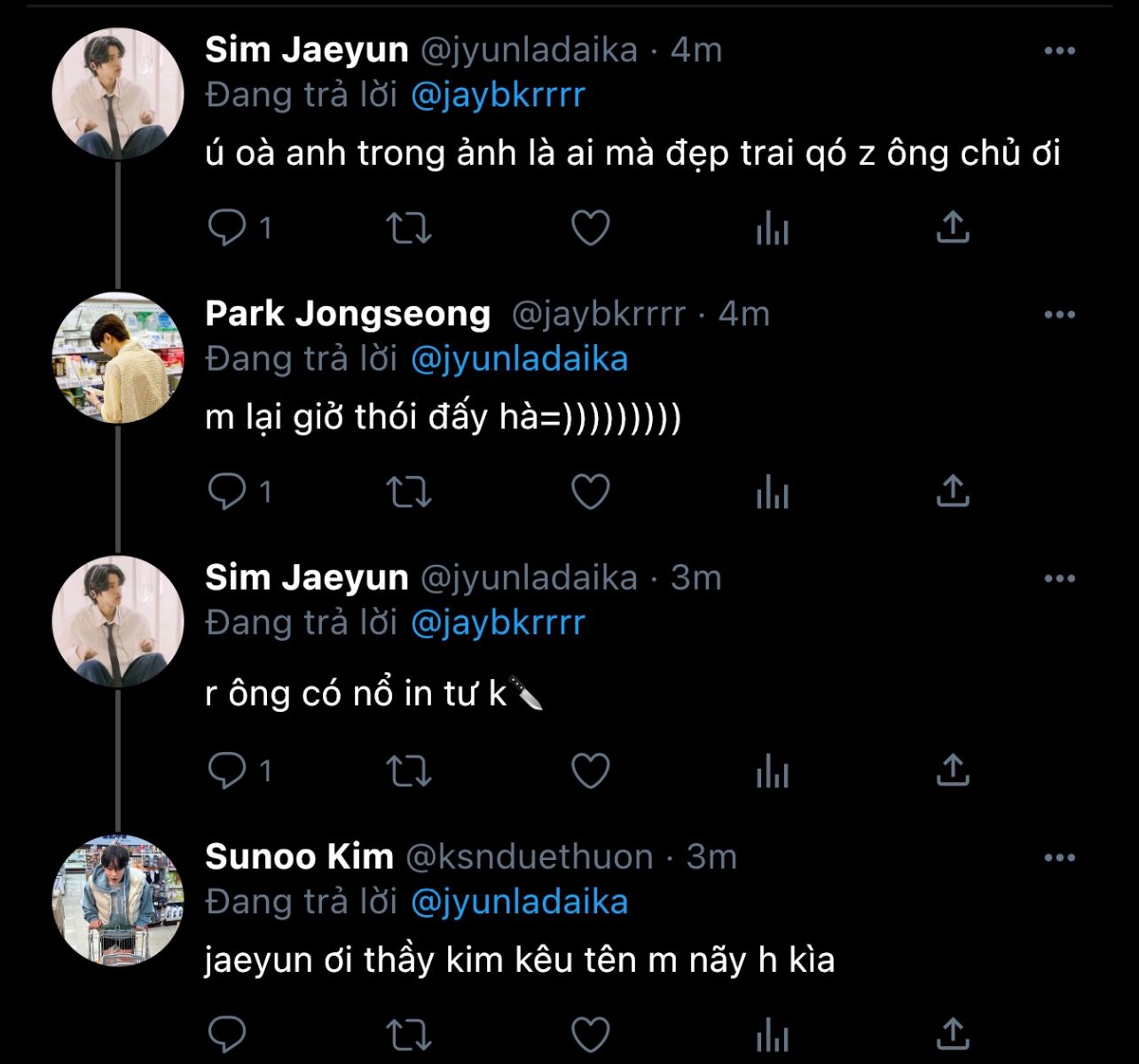
Task: Open Park Jongseong's profile avatar
Action: 118,357
